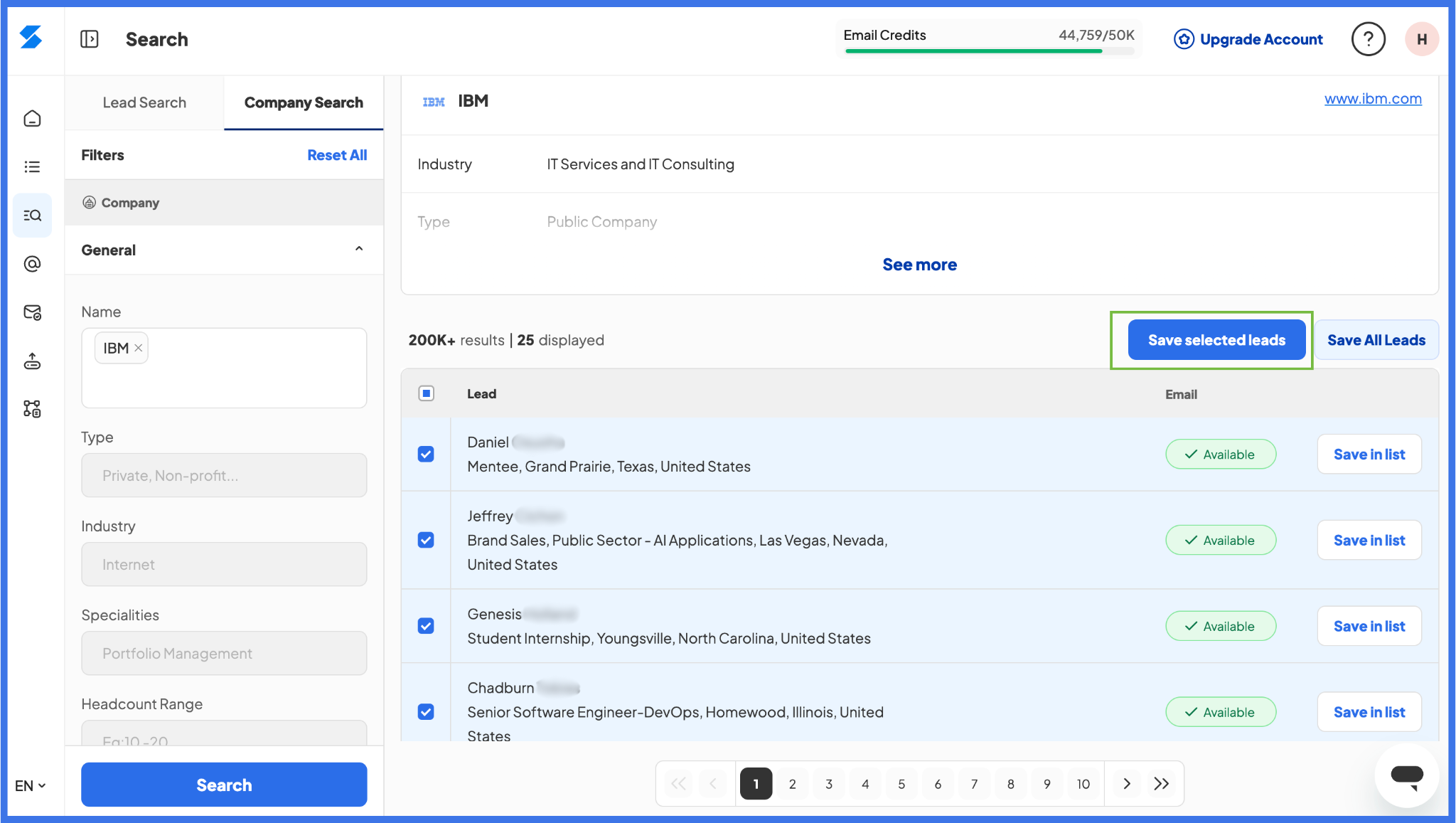Save Daniel in list
The image size is (1456, 823).
coord(1369,454)
